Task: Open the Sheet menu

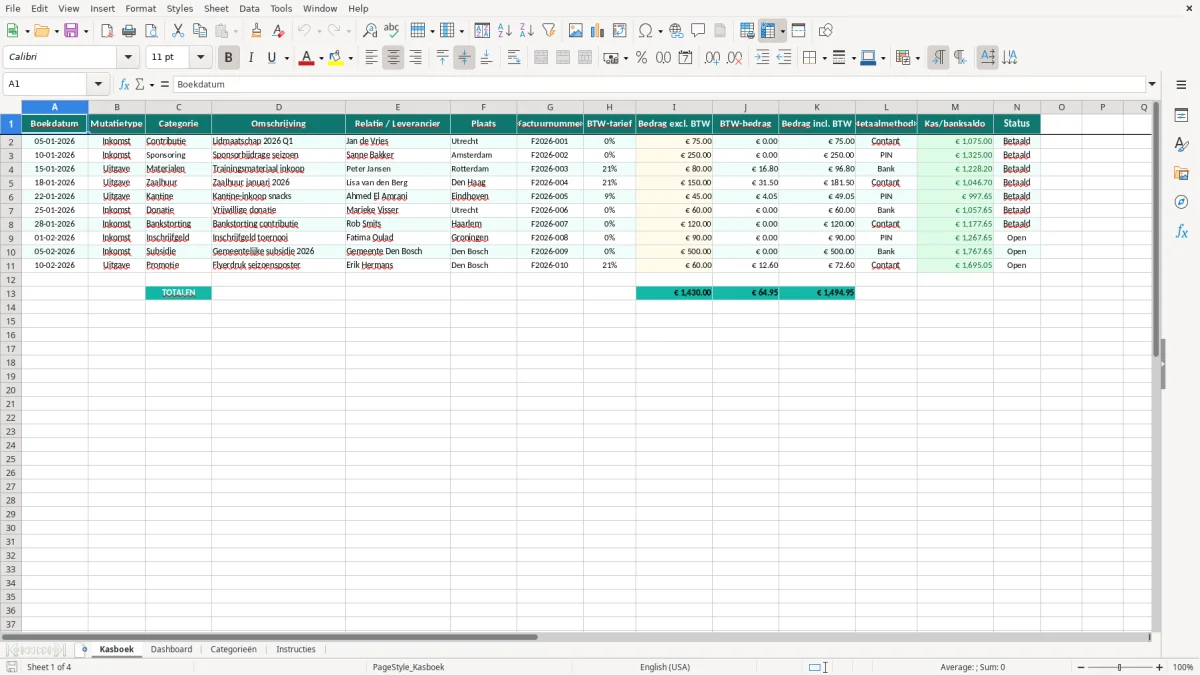Action: pos(217,8)
